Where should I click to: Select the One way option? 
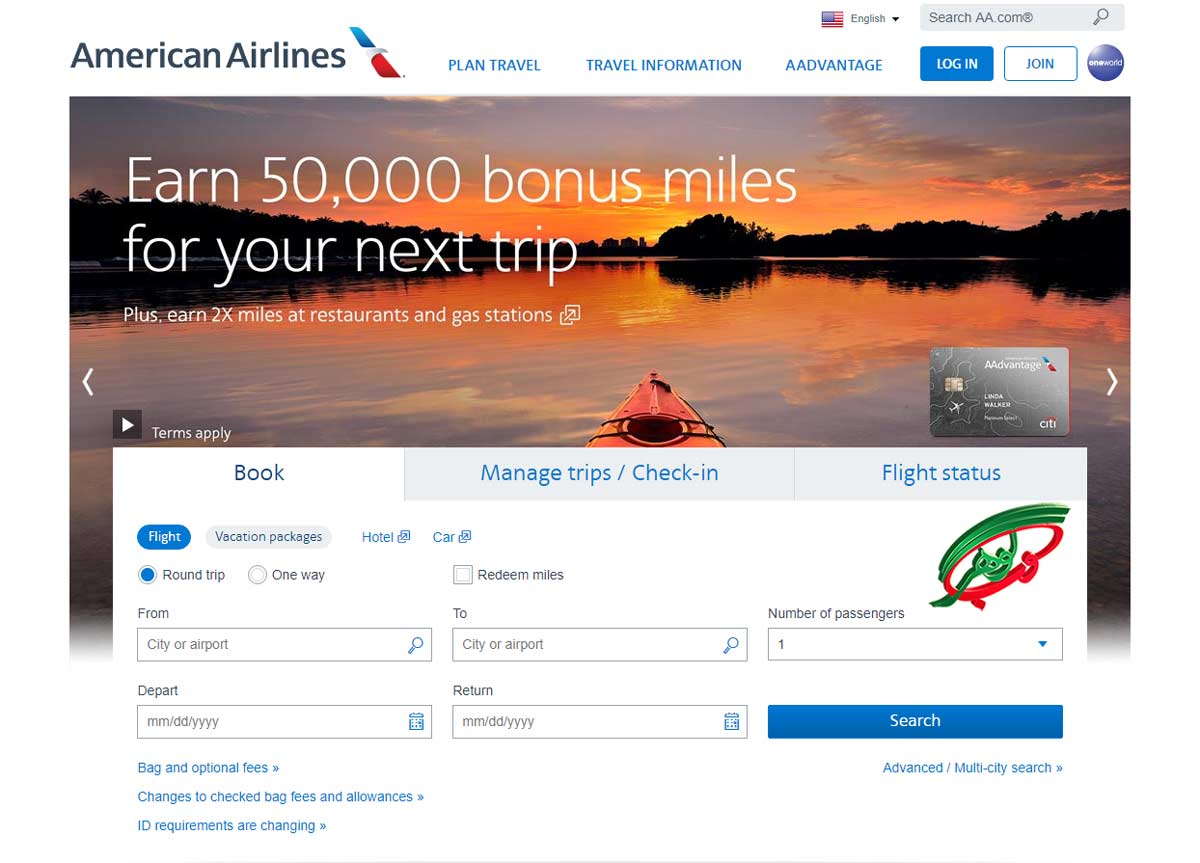click(257, 575)
